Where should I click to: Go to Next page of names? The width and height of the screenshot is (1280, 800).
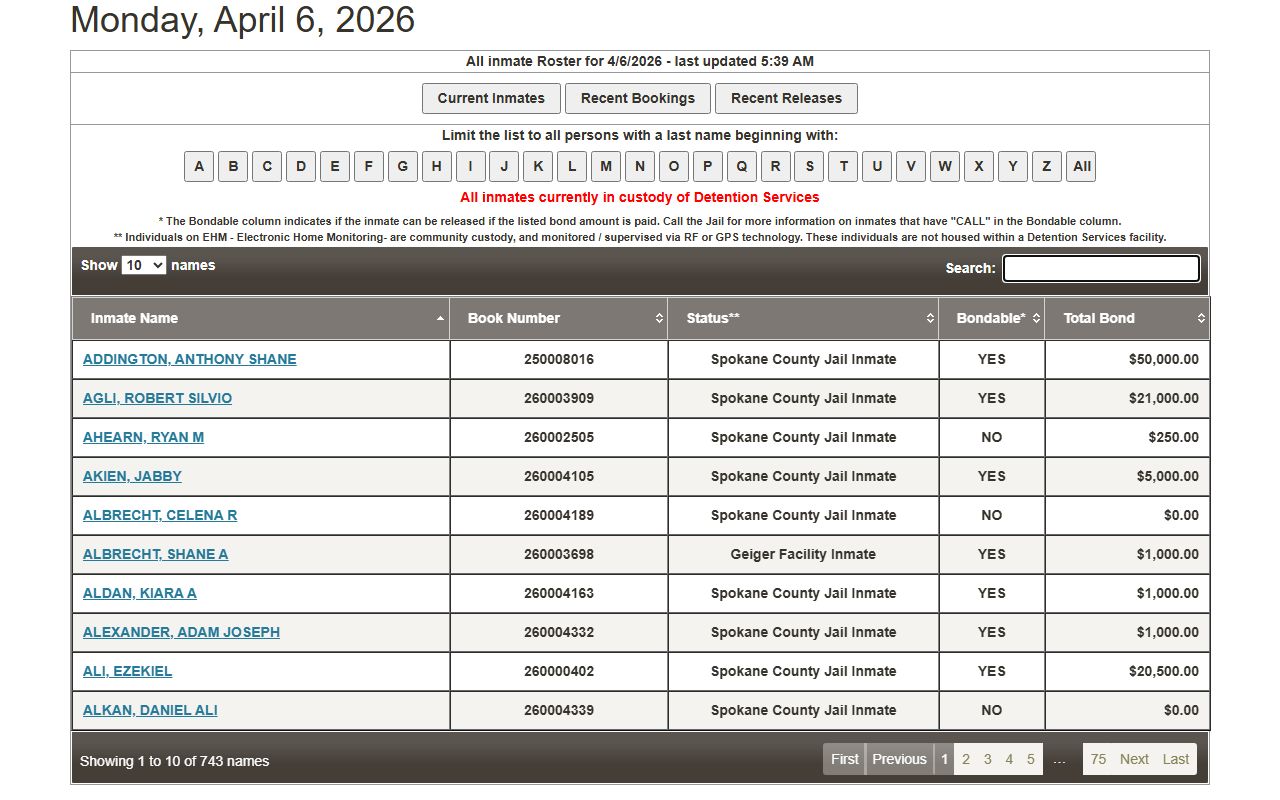coord(1134,759)
